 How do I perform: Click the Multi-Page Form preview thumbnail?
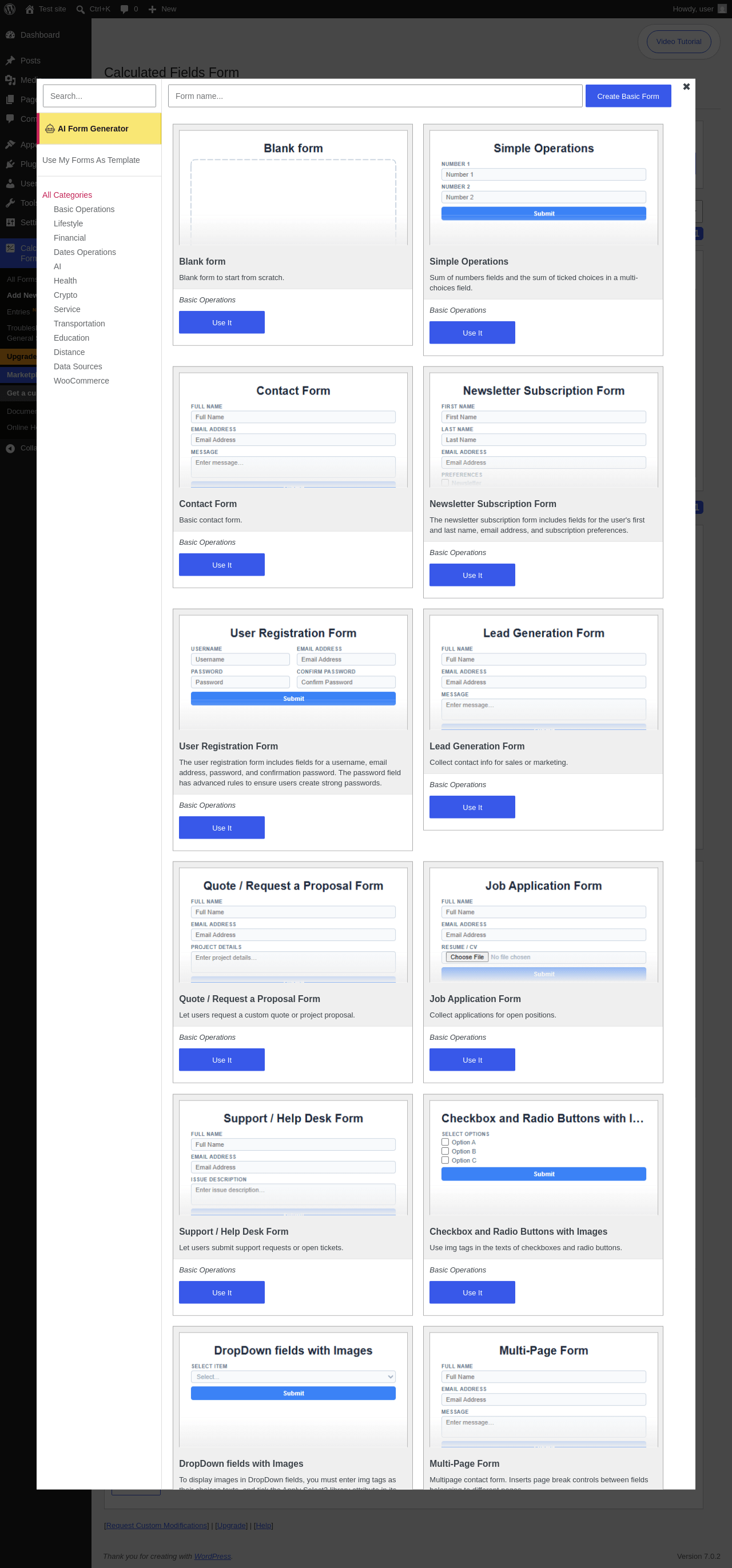543,1390
